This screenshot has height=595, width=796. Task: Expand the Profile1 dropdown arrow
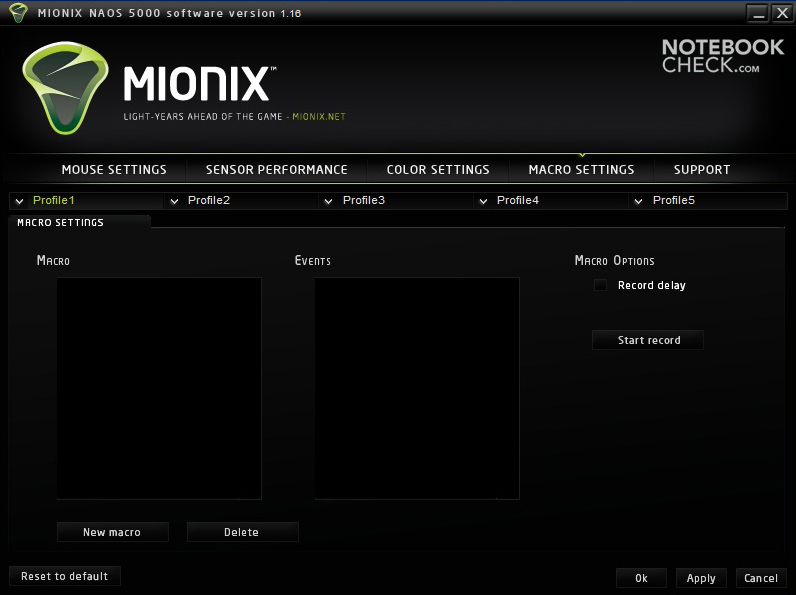19,201
